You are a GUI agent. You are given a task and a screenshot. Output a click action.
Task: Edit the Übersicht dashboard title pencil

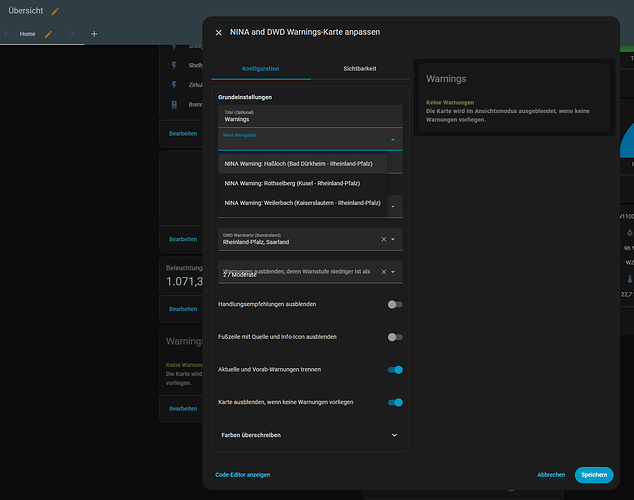55,11
